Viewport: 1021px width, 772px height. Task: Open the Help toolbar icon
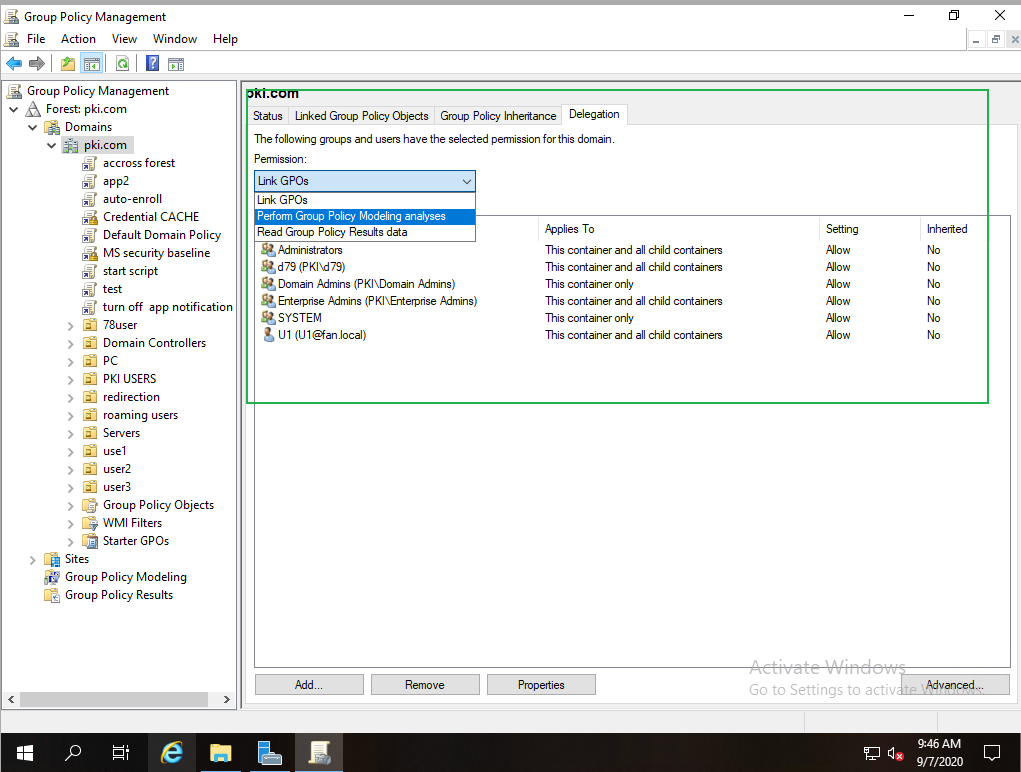[152, 64]
